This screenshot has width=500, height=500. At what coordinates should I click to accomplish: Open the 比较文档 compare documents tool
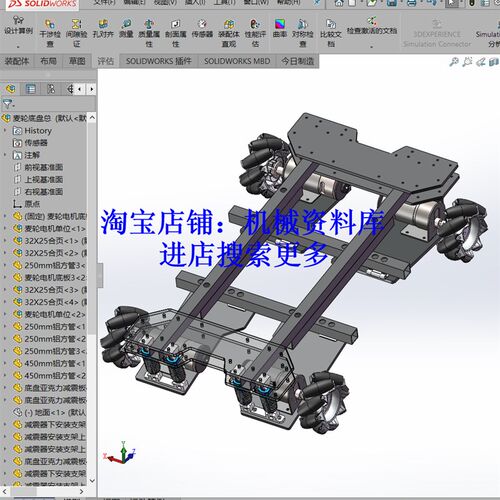click(331, 33)
